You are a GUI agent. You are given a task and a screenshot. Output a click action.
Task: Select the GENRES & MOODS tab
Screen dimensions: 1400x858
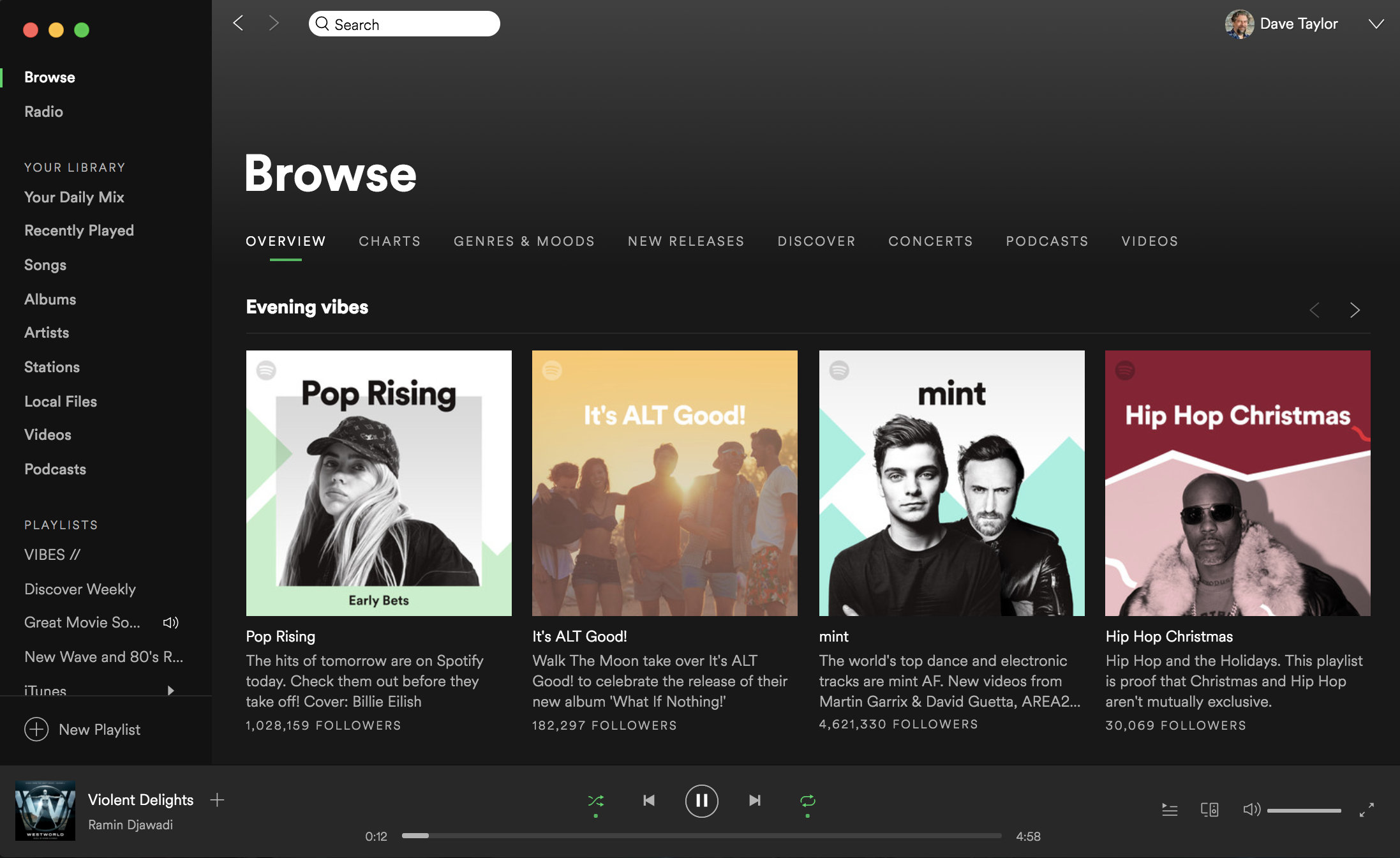click(x=524, y=241)
